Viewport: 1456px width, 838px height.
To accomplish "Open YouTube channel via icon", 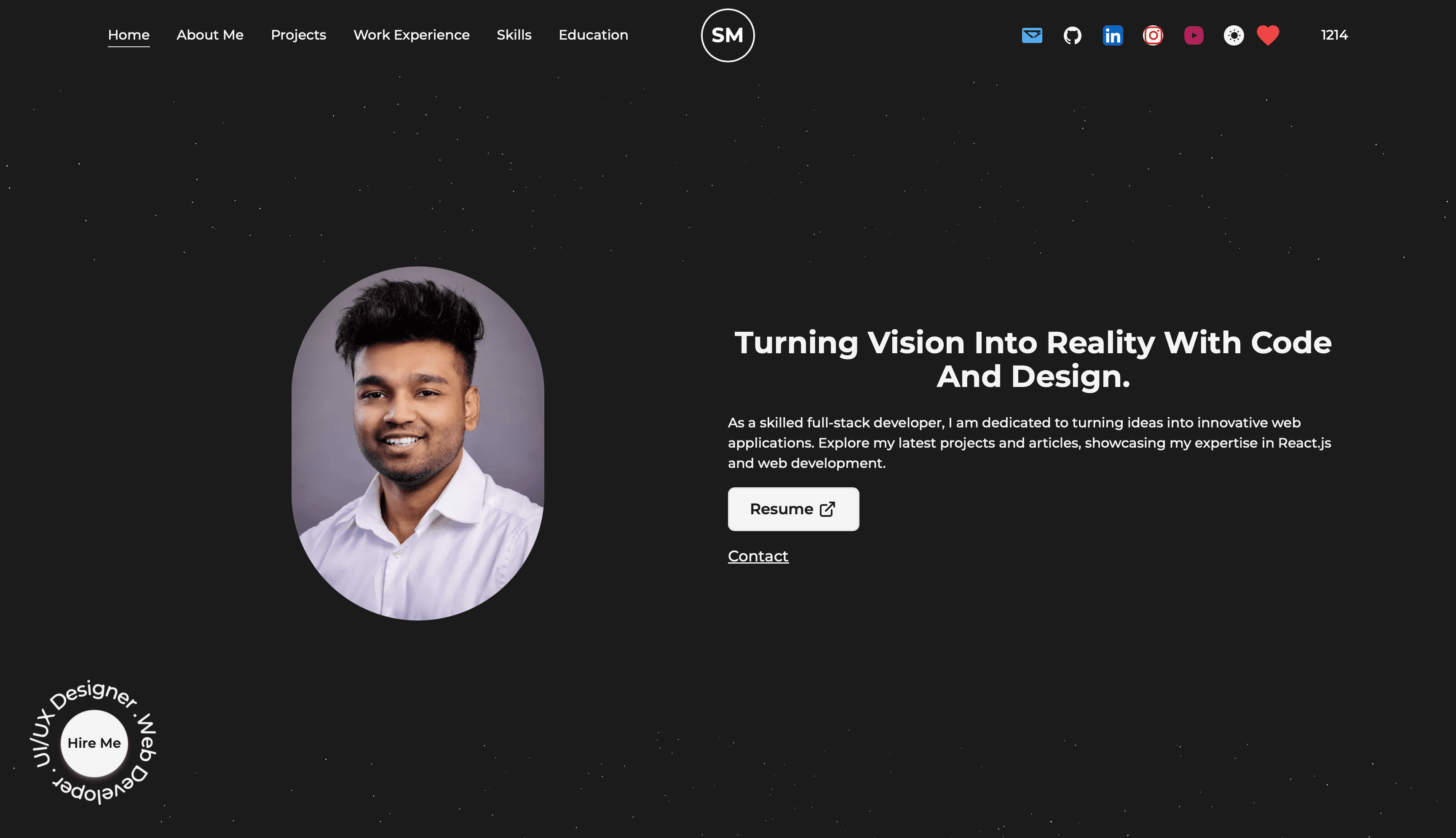I will click(x=1194, y=35).
